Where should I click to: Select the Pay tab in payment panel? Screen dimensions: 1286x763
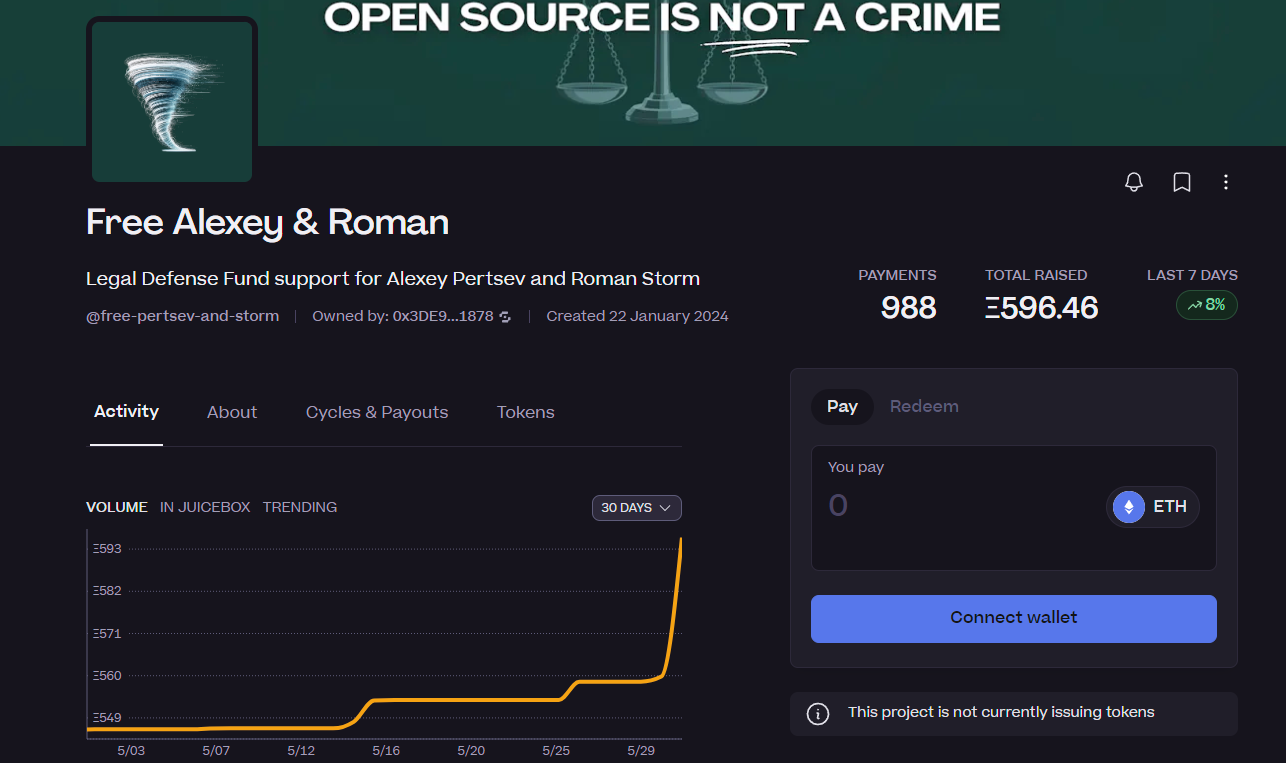tap(842, 406)
